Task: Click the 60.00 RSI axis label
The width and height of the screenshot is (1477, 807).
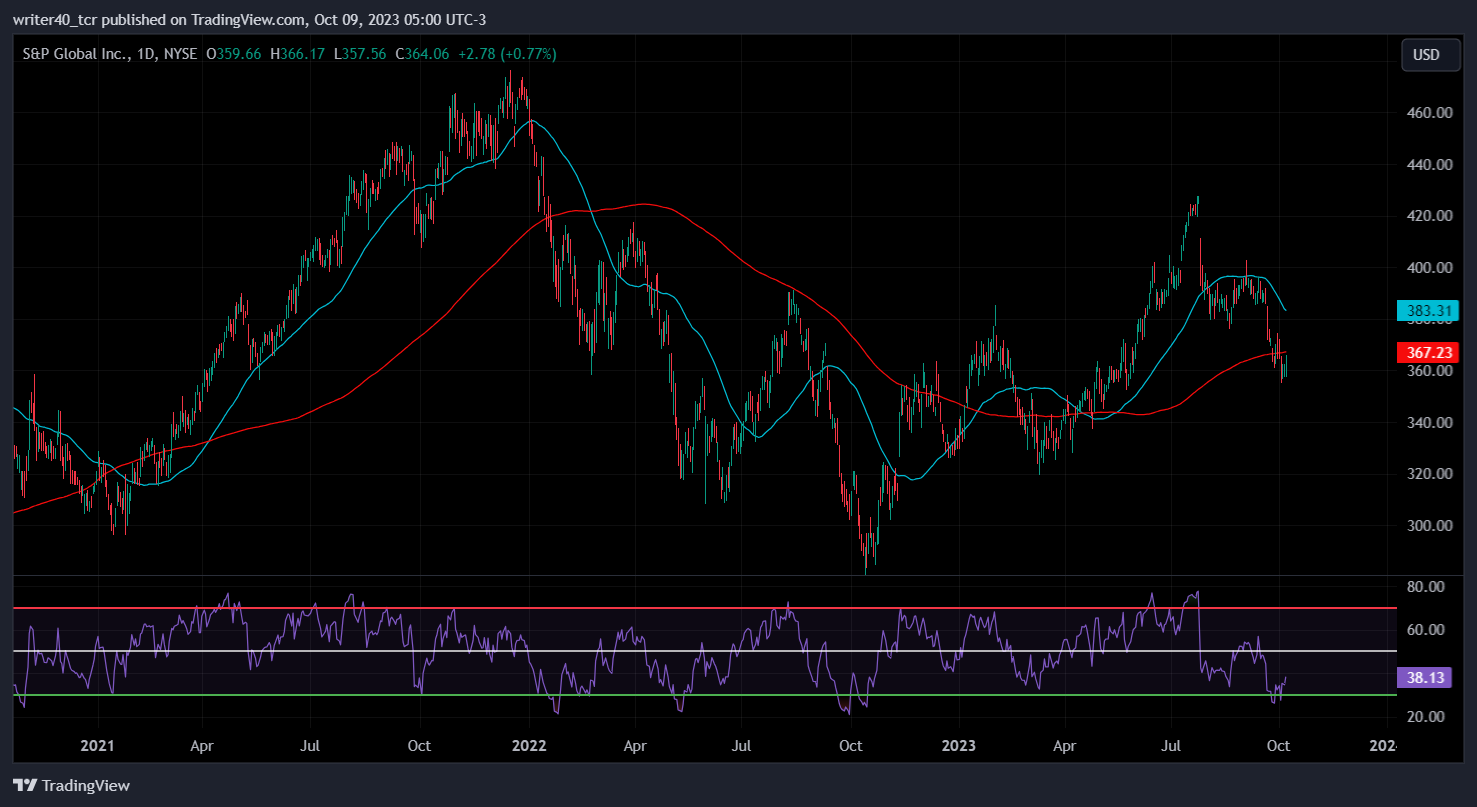Action: click(1425, 630)
